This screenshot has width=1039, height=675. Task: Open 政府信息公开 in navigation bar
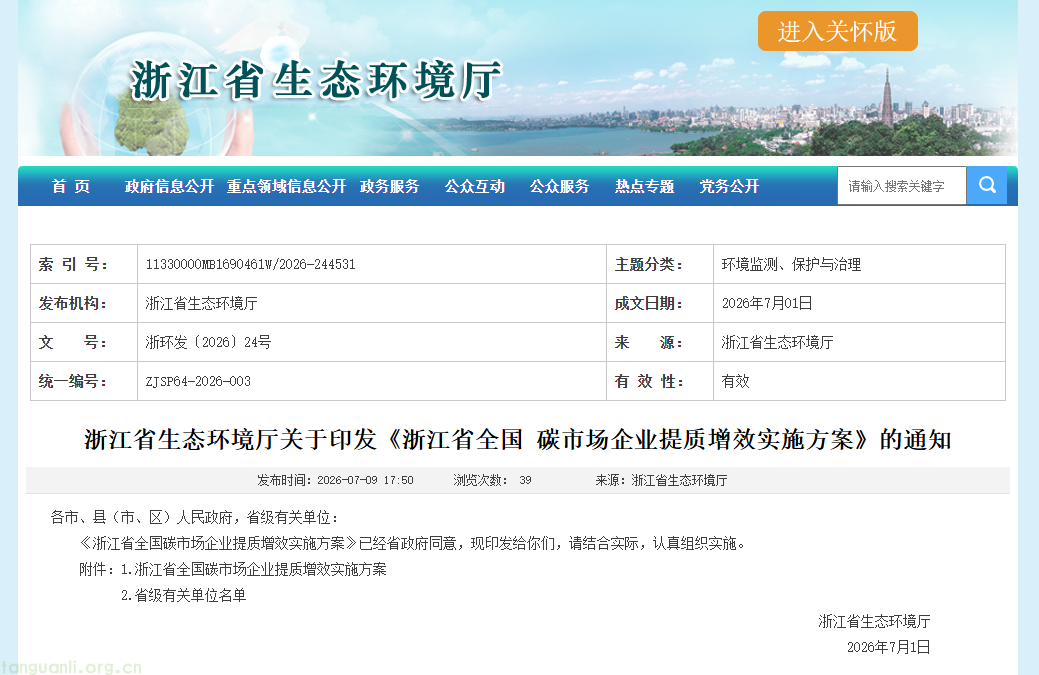169,187
